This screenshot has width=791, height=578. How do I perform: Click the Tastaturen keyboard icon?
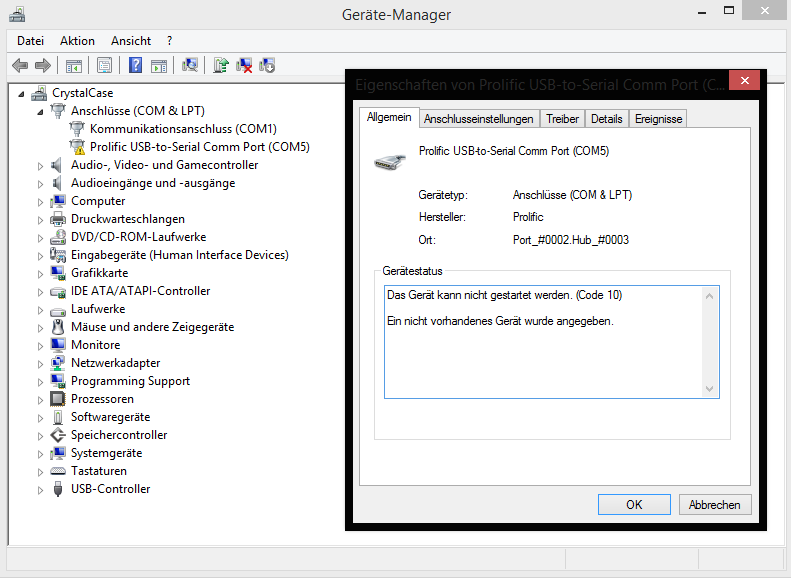(x=58, y=471)
